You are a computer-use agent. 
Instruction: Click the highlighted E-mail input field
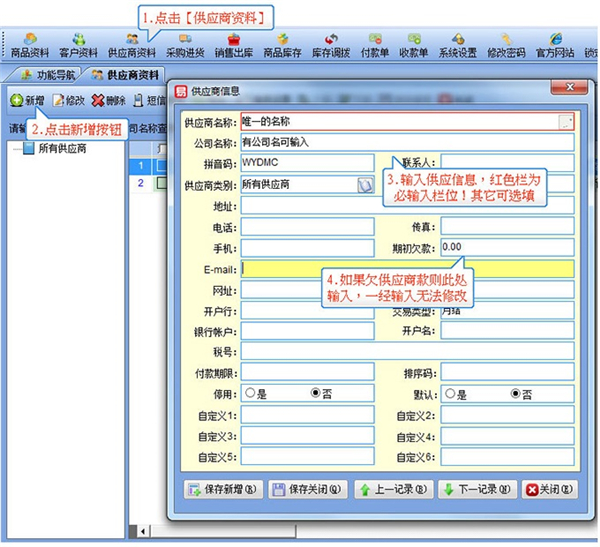408,269
